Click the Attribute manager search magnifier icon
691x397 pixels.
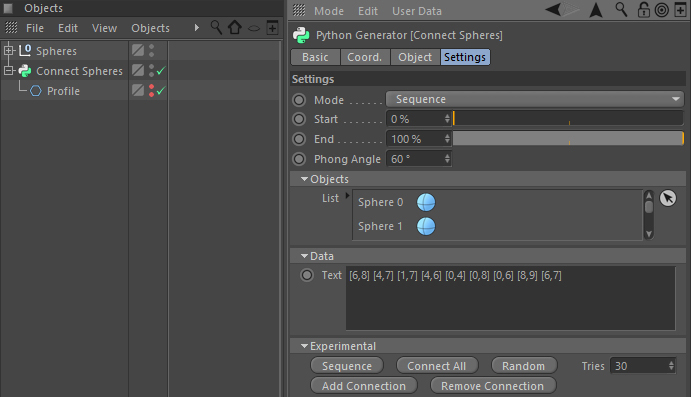[x=621, y=9]
